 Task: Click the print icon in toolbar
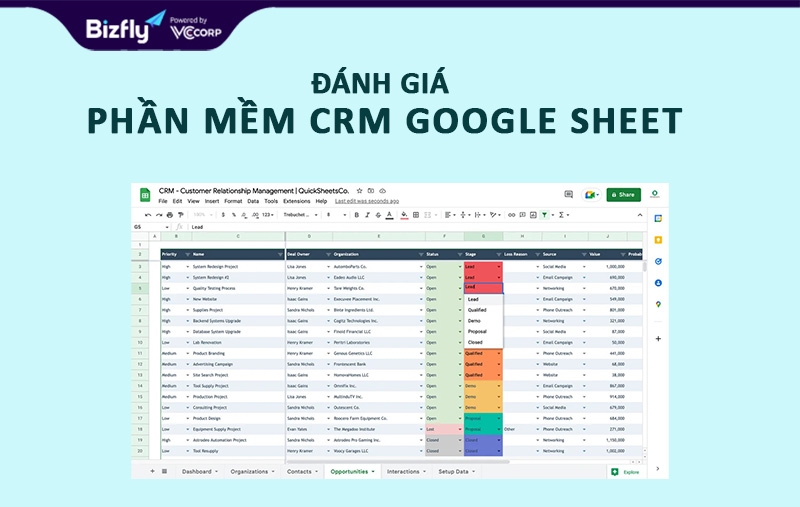coord(169,214)
